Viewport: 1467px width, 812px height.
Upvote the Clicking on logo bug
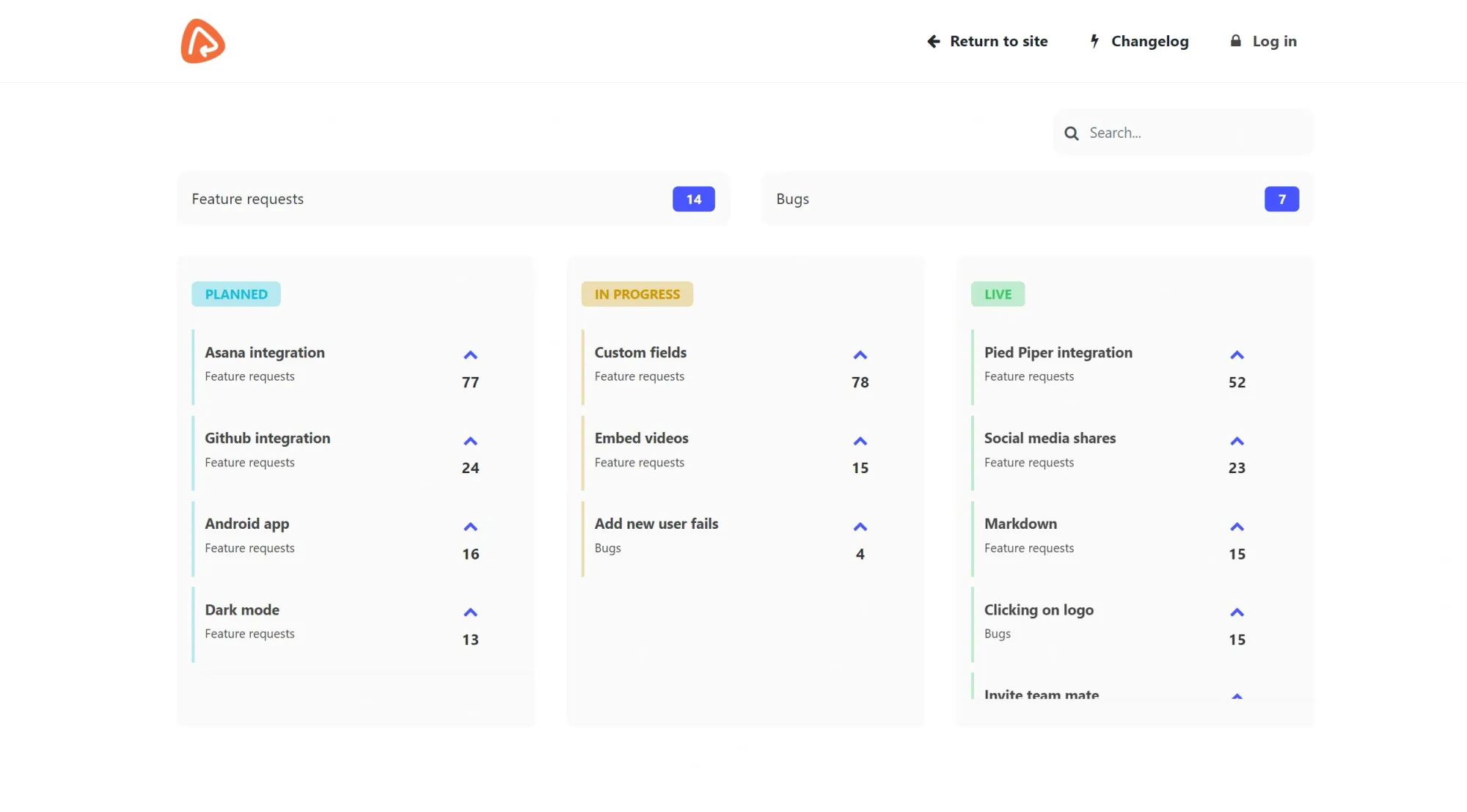click(x=1237, y=612)
